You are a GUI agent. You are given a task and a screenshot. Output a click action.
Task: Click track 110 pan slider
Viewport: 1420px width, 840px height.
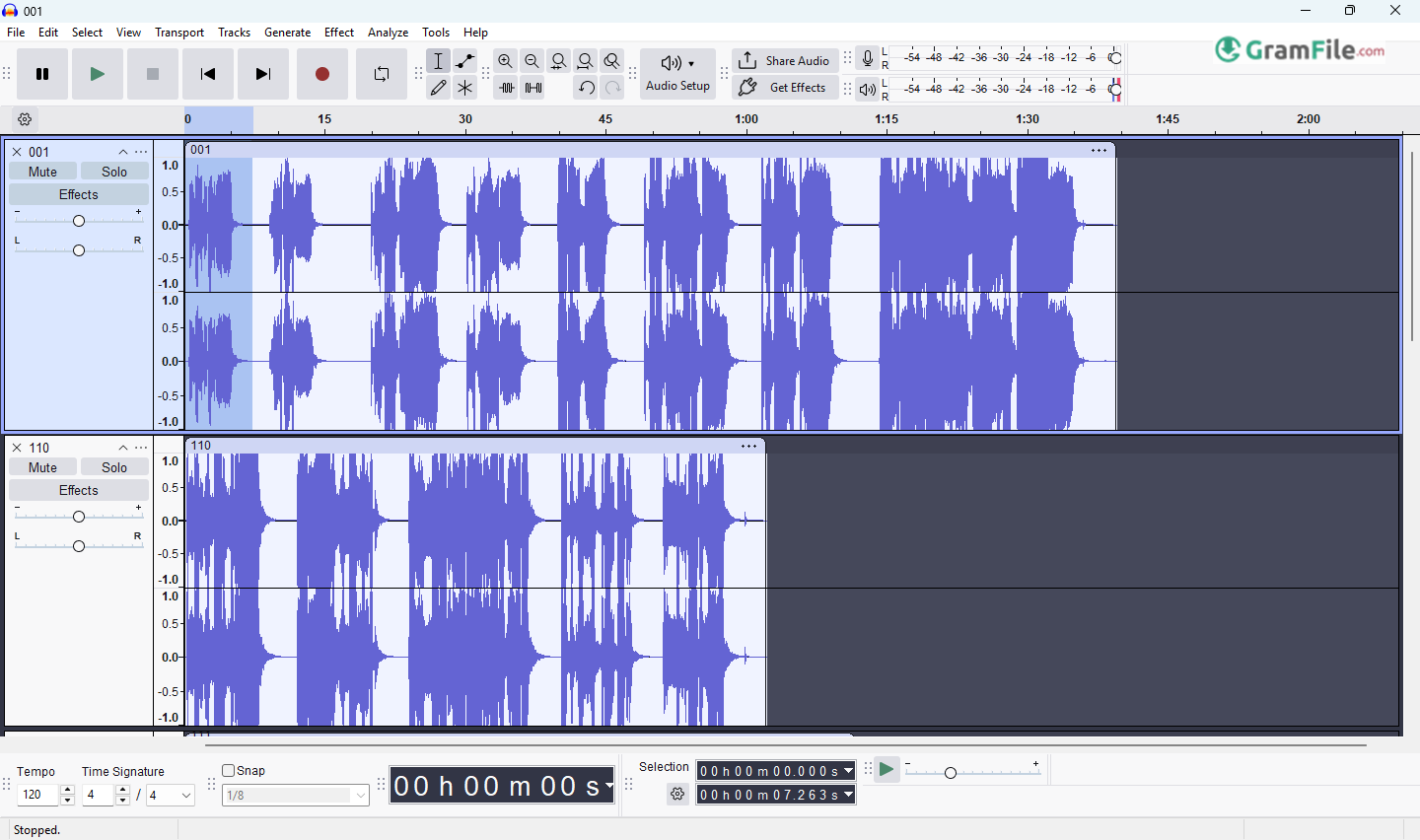coord(79,546)
